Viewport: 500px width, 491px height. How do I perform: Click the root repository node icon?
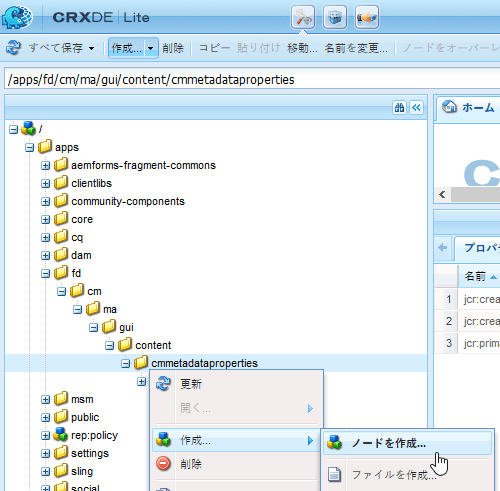pyautogui.click(x=28, y=128)
